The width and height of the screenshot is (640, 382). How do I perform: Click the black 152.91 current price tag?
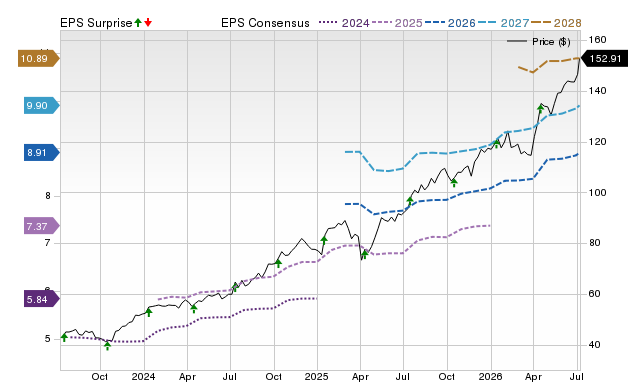604,59
